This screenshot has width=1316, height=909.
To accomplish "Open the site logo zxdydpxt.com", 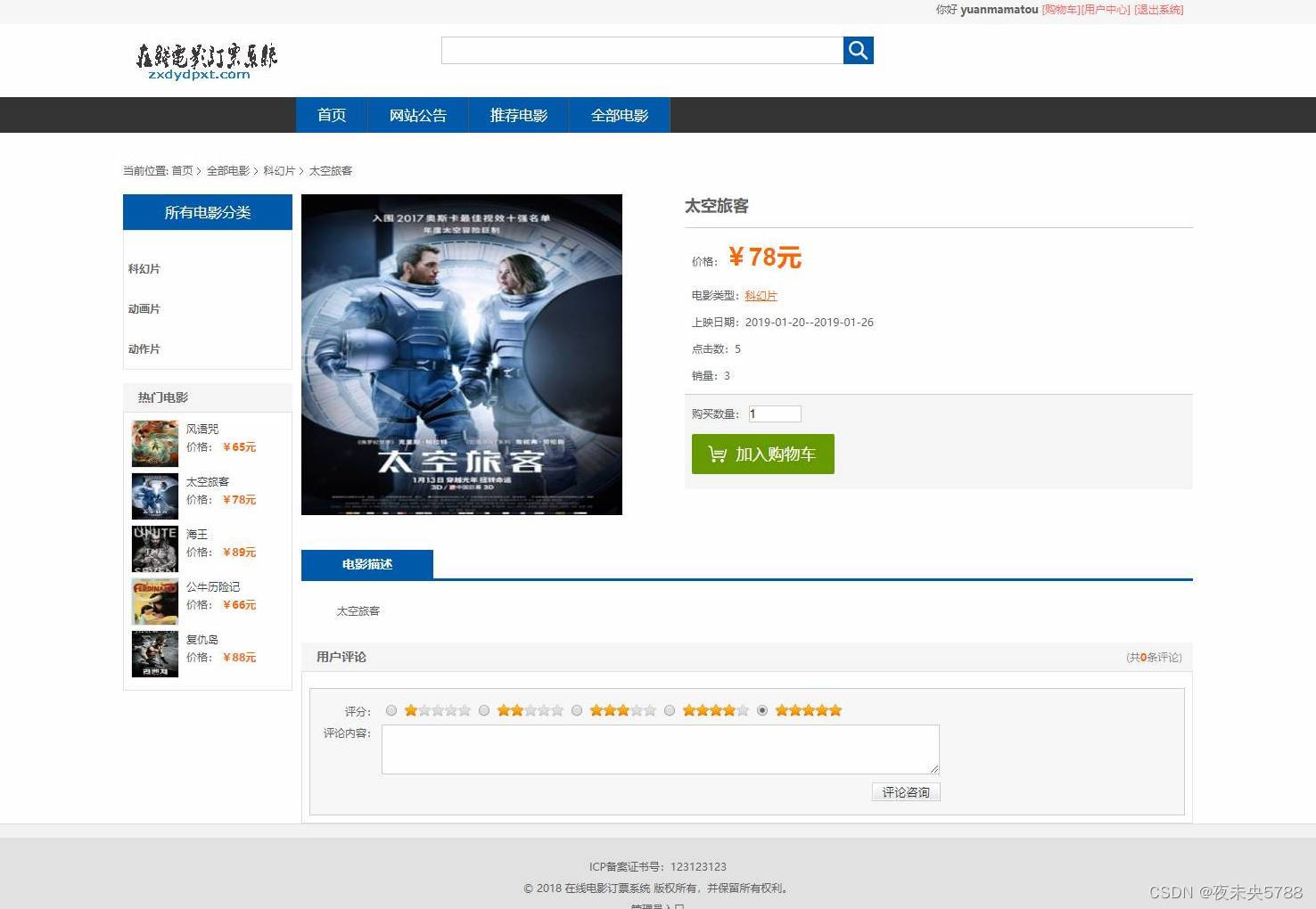I will [206, 61].
